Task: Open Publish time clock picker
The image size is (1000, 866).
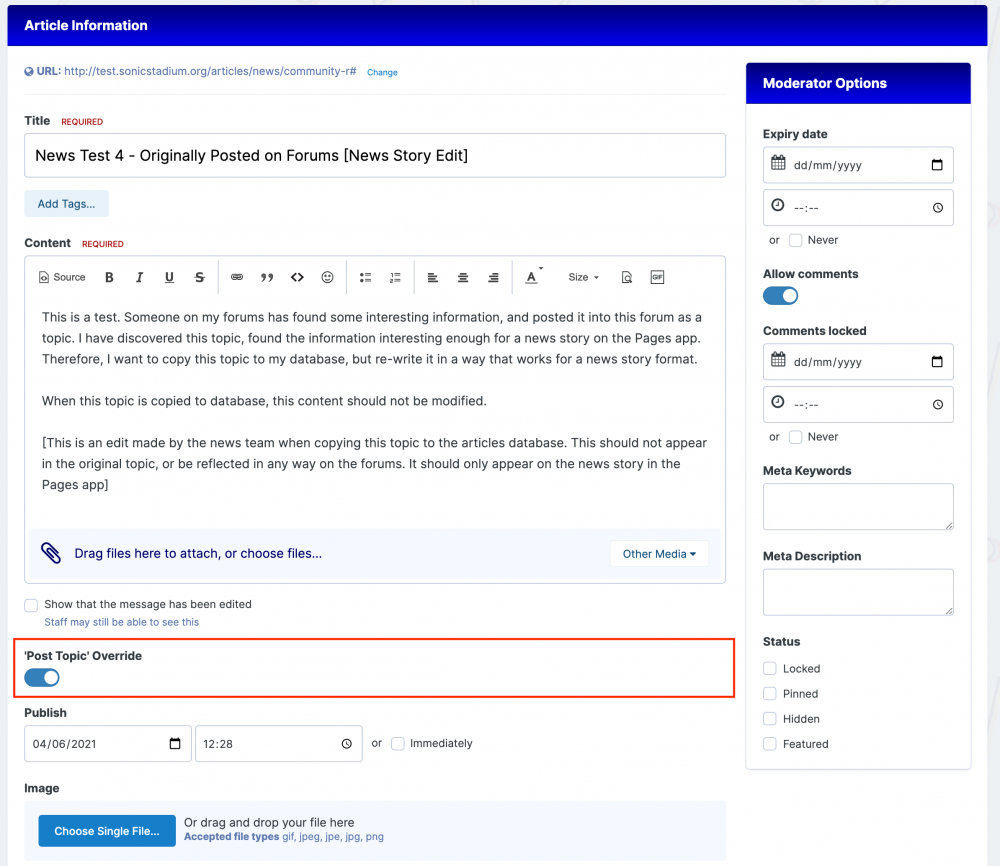Action: click(346, 744)
